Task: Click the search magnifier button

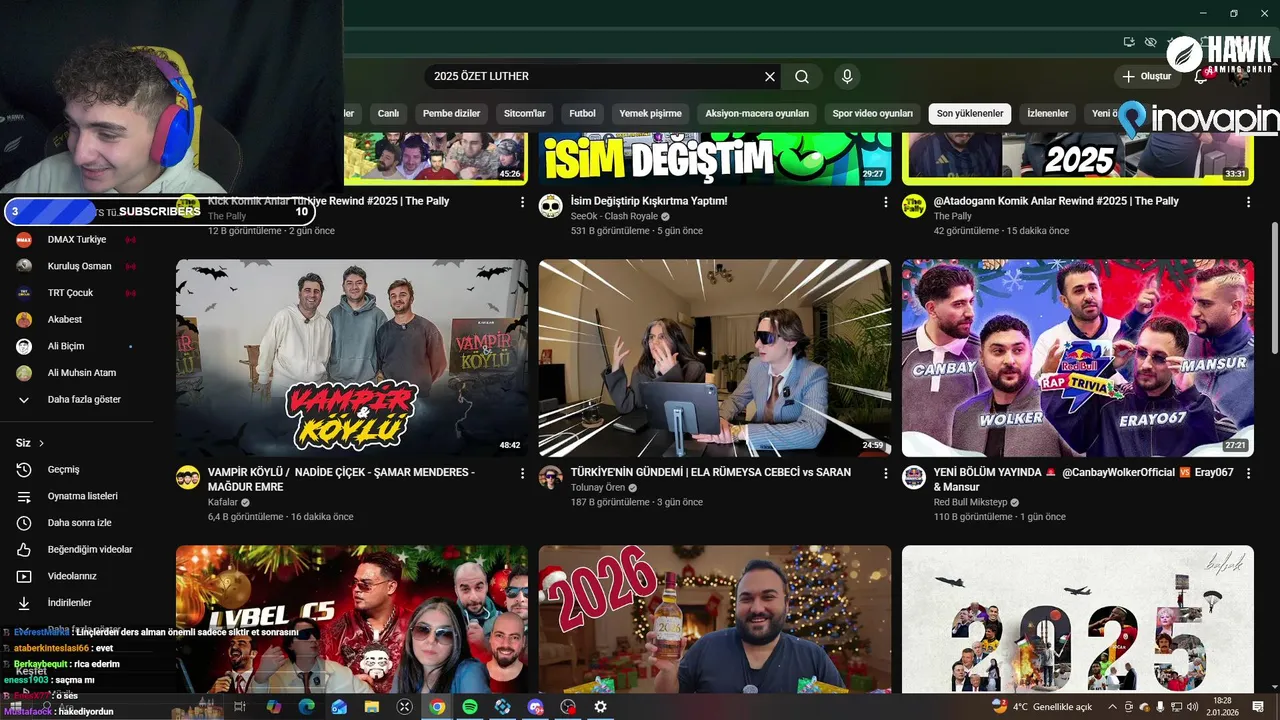Action: (x=802, y=76)
